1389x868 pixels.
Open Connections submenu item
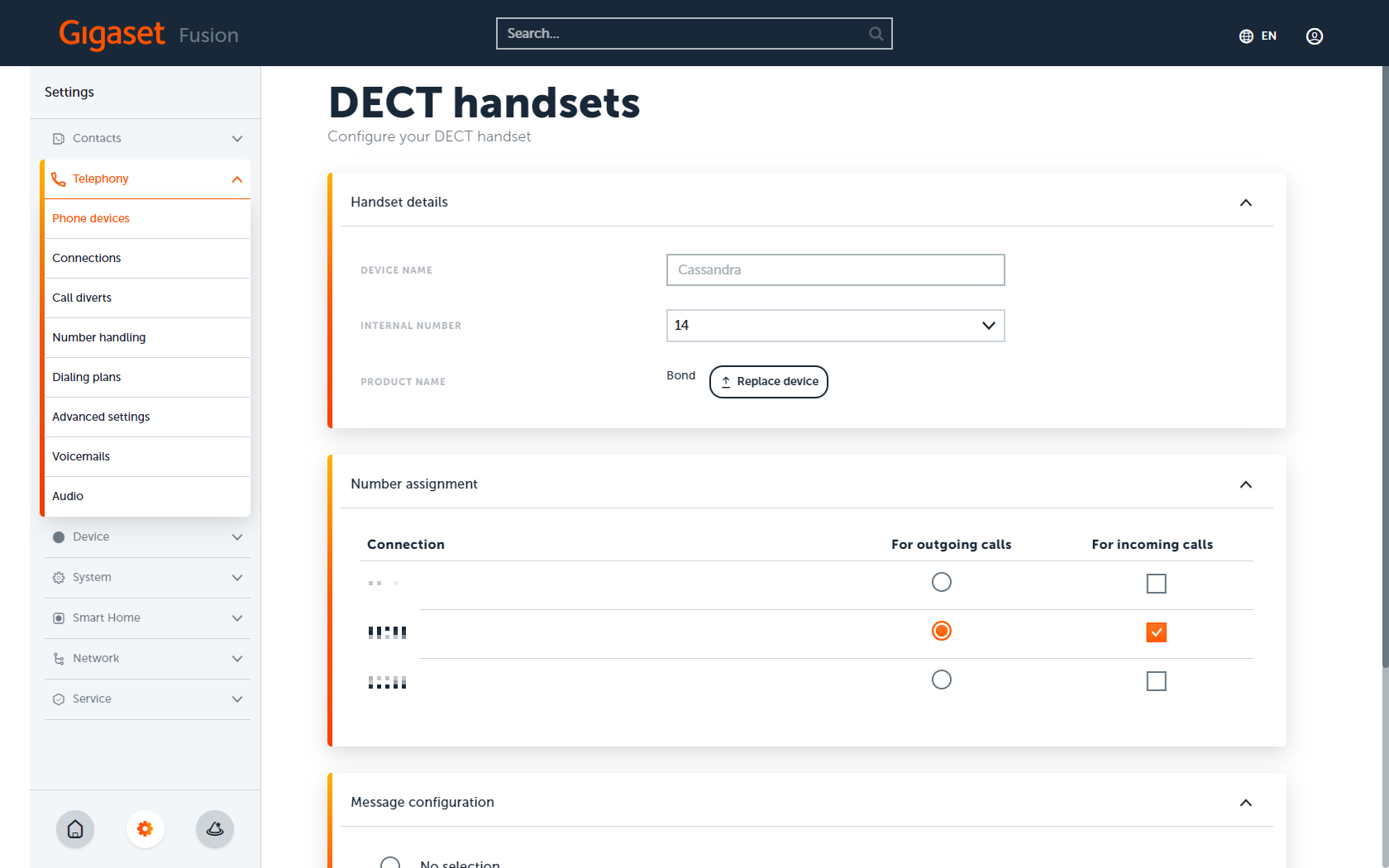coord(147,259)
